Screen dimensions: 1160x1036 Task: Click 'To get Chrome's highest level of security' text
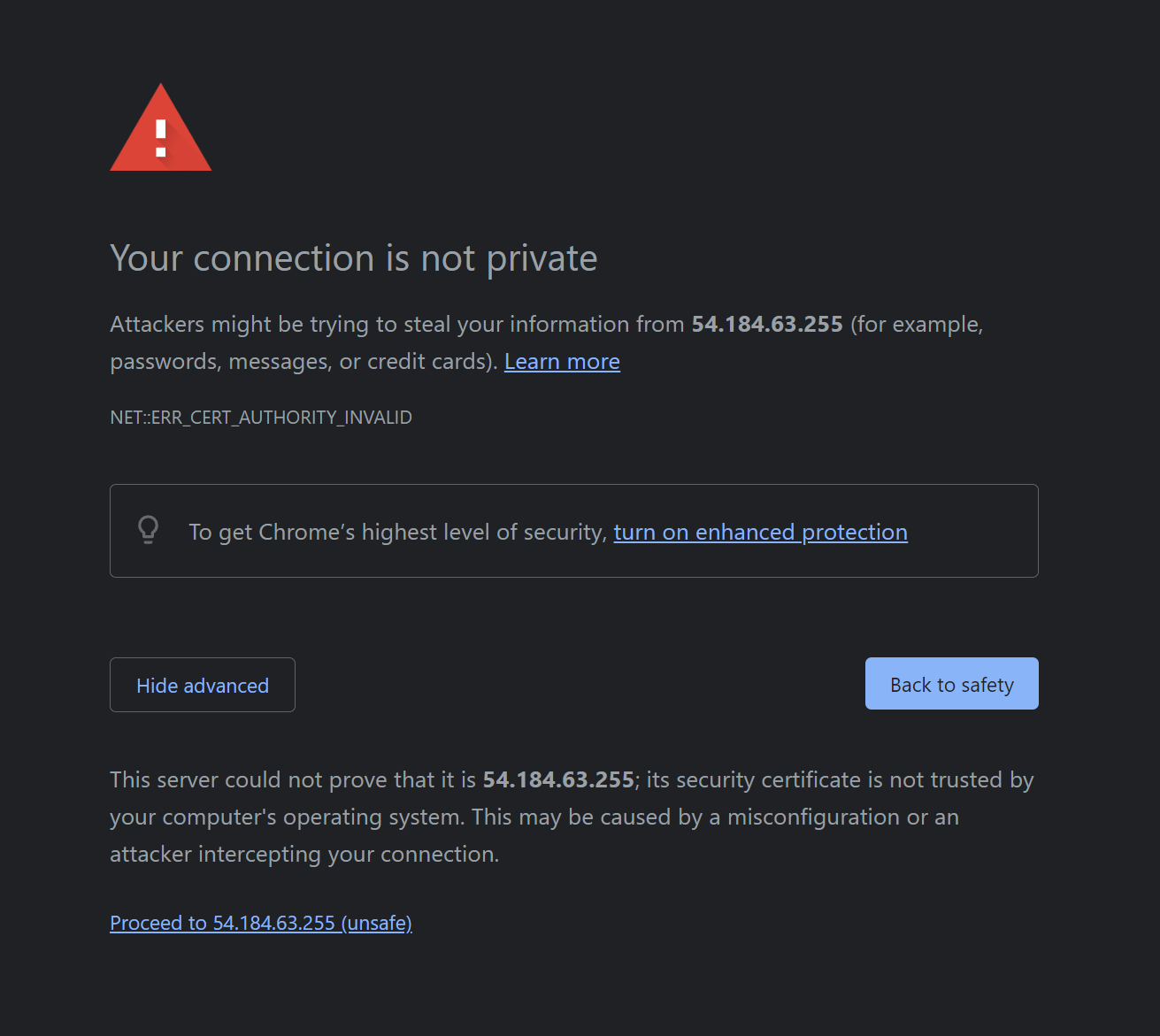[397, 532]
